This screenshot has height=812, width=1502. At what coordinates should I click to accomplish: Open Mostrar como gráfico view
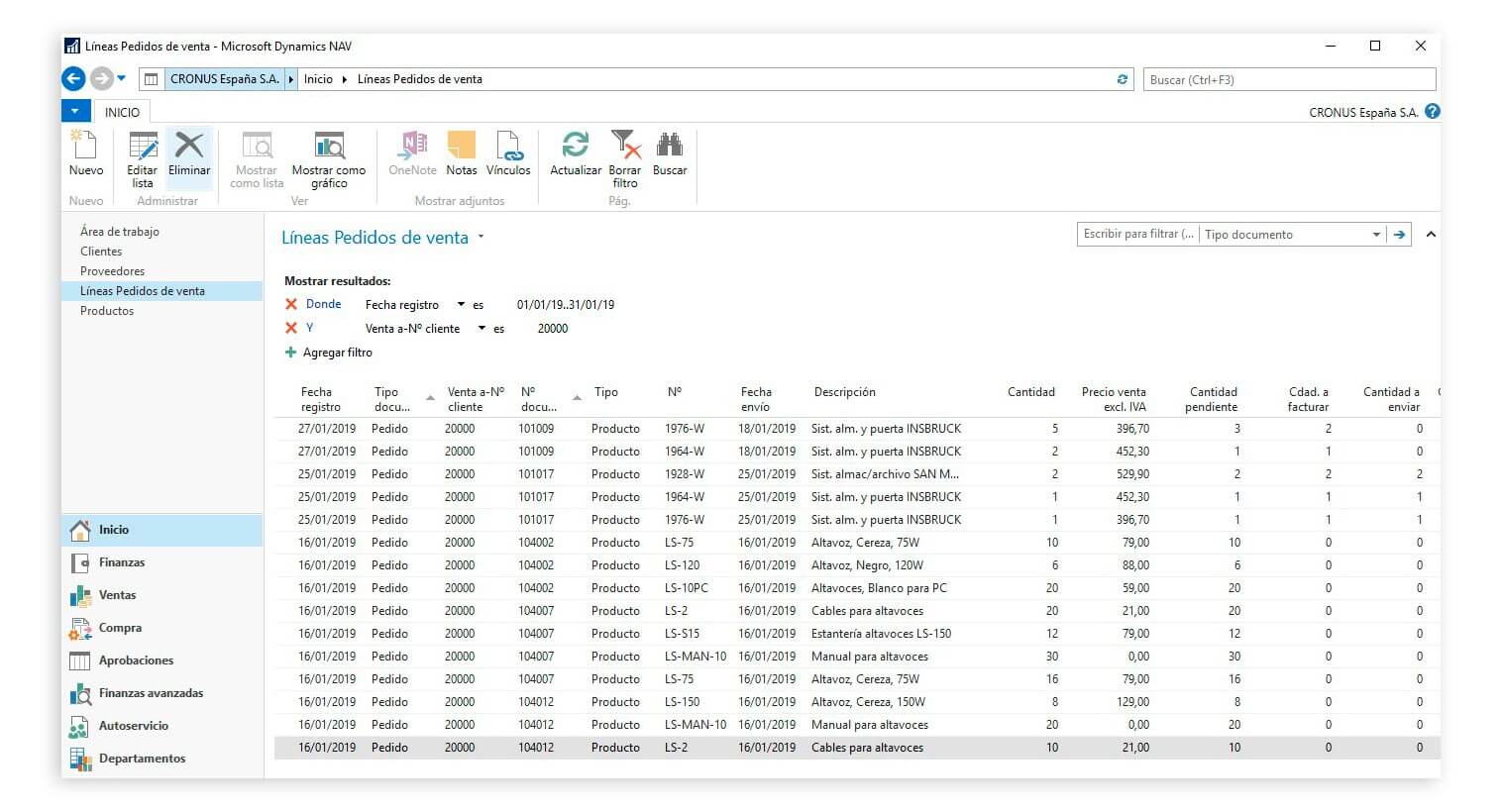(x=329, y=147)
